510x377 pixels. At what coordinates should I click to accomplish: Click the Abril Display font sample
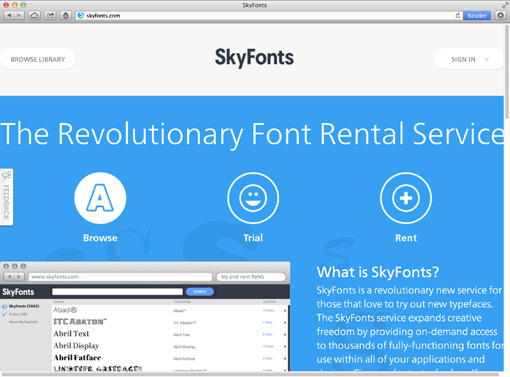tap(76, 346)
